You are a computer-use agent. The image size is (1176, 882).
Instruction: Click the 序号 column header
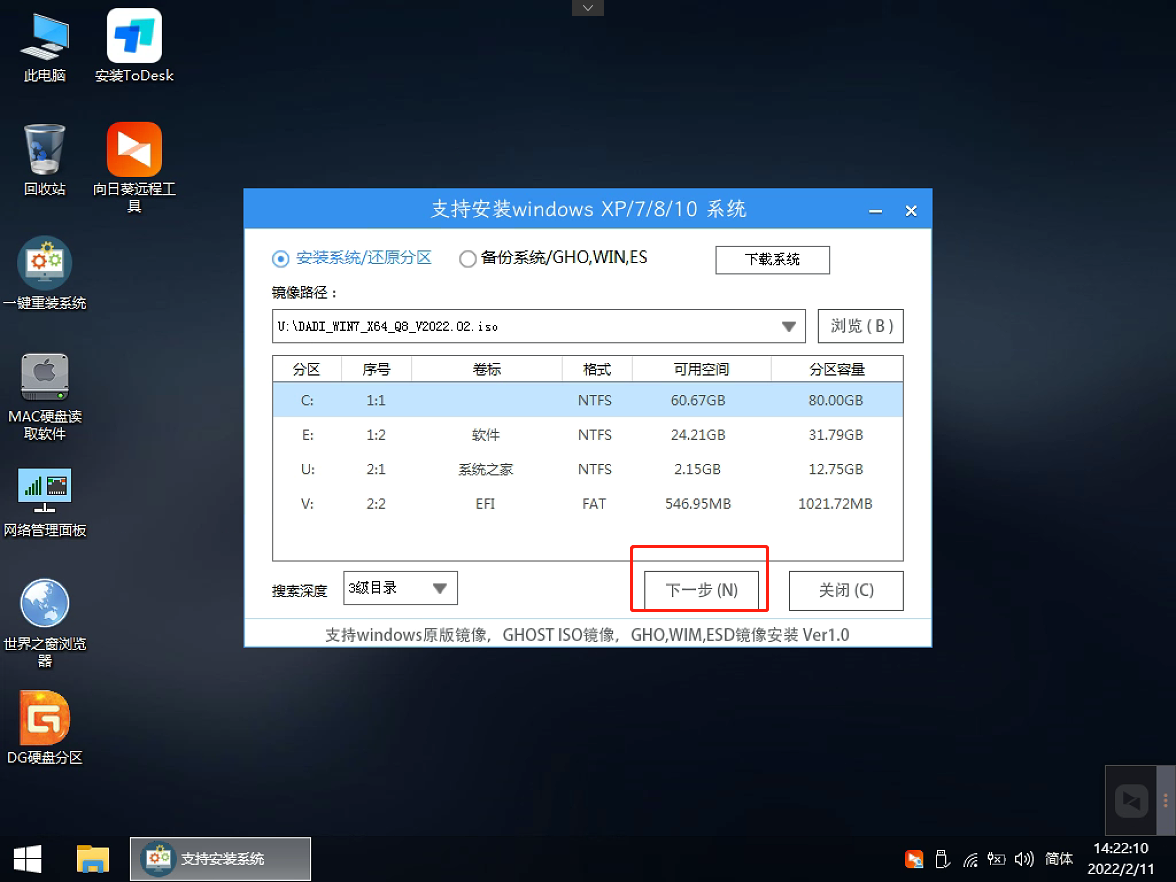tap(376, 369)
